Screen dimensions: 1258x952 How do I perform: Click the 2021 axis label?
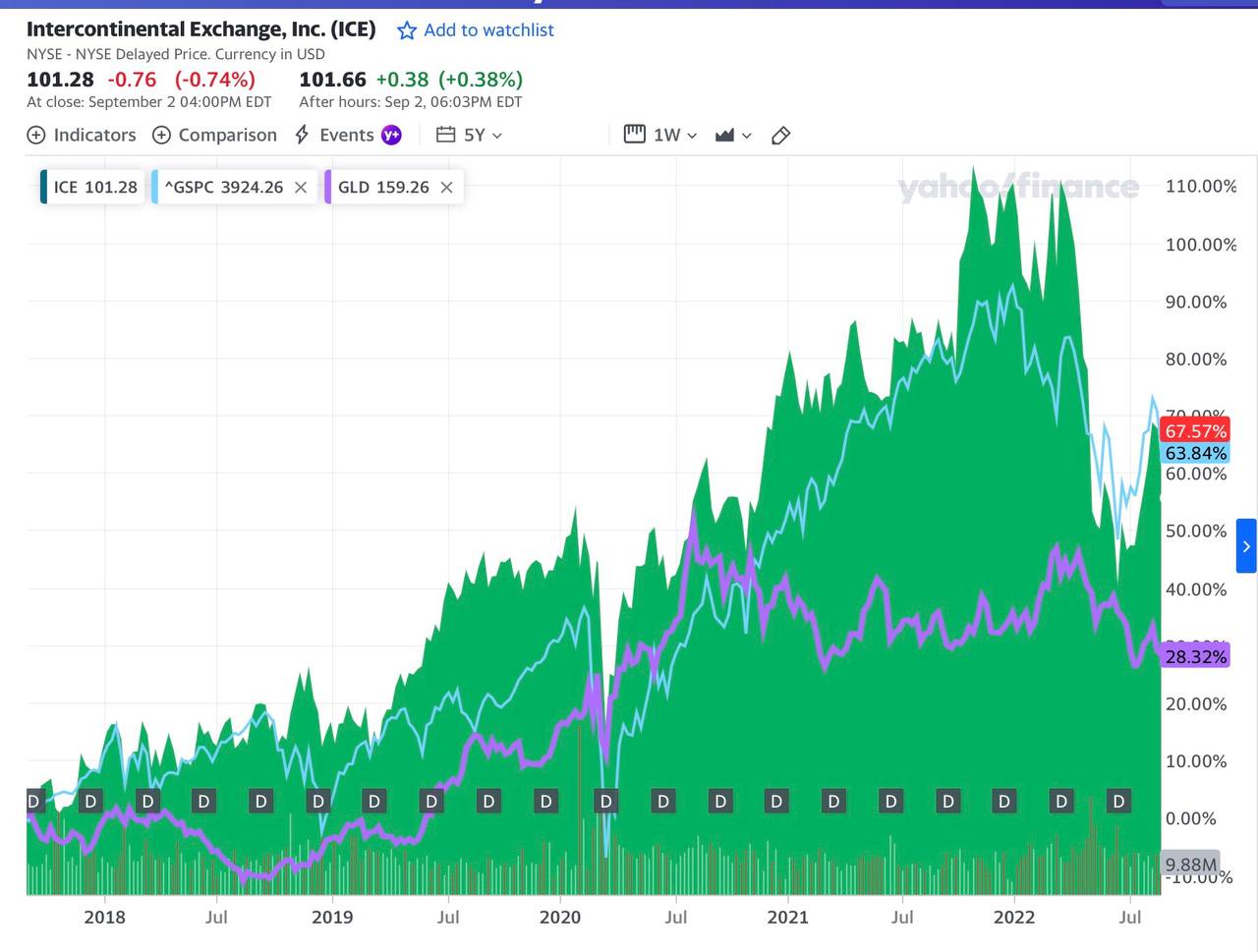pyautogui.click(x=787, y=917)
